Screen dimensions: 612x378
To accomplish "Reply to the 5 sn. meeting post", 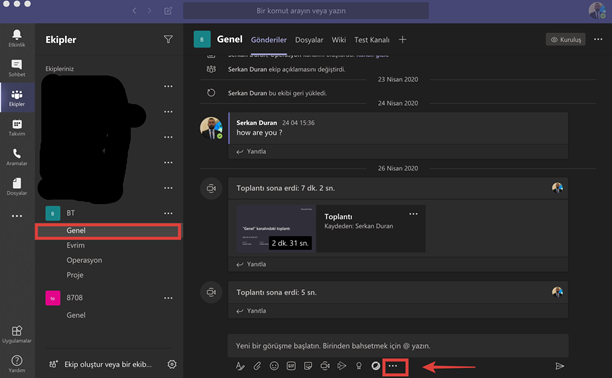I will (251, 311).
